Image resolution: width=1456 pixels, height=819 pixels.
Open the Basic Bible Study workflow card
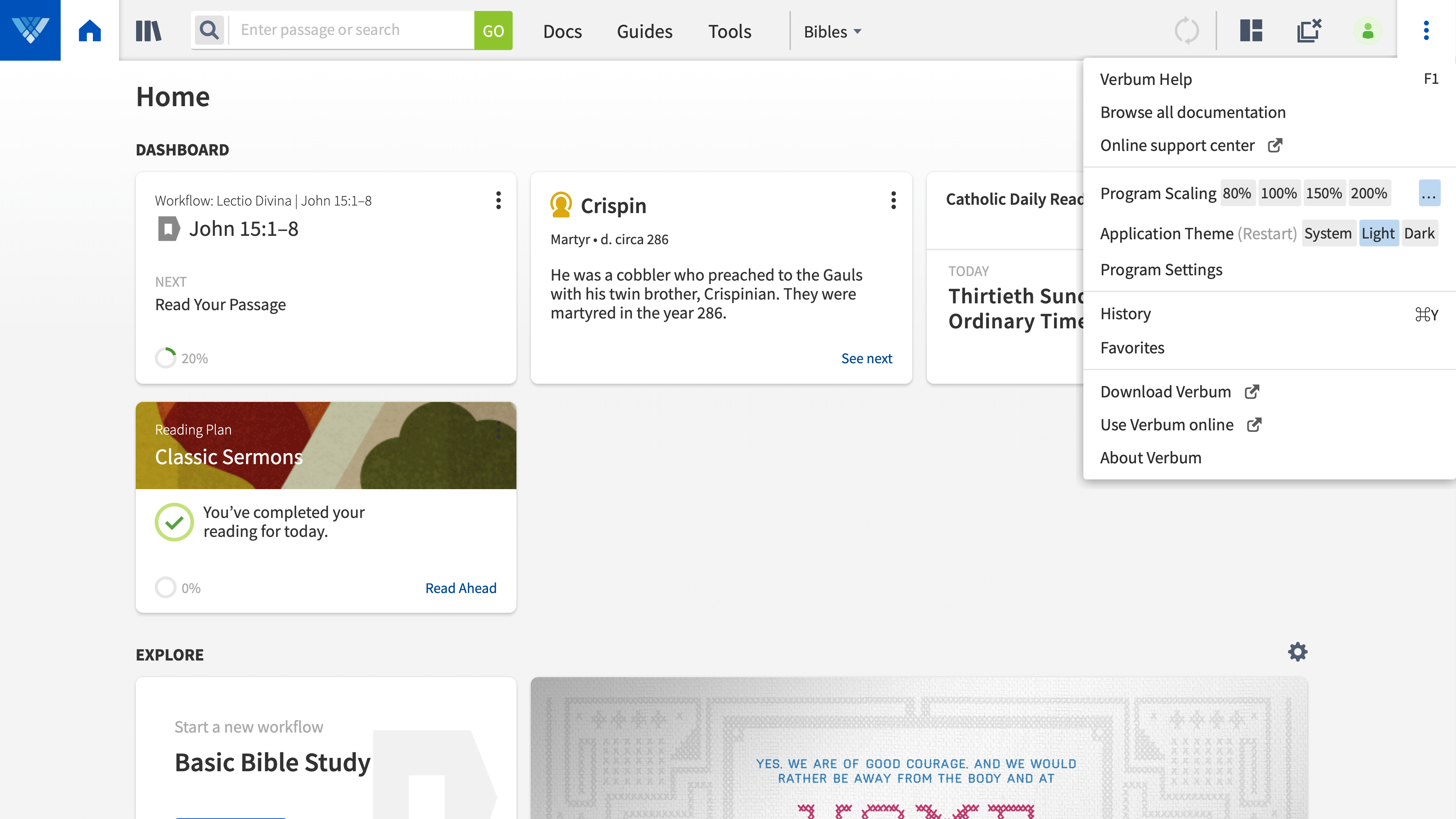pos(326,748)
